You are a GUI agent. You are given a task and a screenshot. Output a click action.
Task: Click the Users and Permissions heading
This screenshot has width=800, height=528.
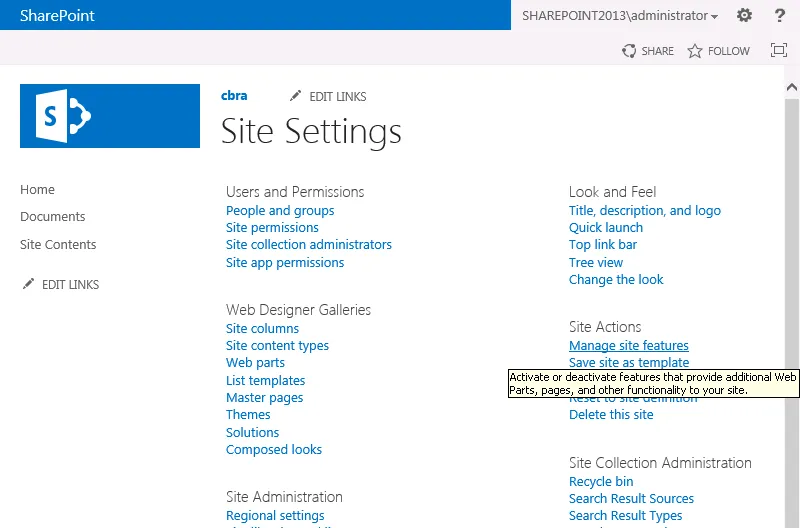coord(295,192)
